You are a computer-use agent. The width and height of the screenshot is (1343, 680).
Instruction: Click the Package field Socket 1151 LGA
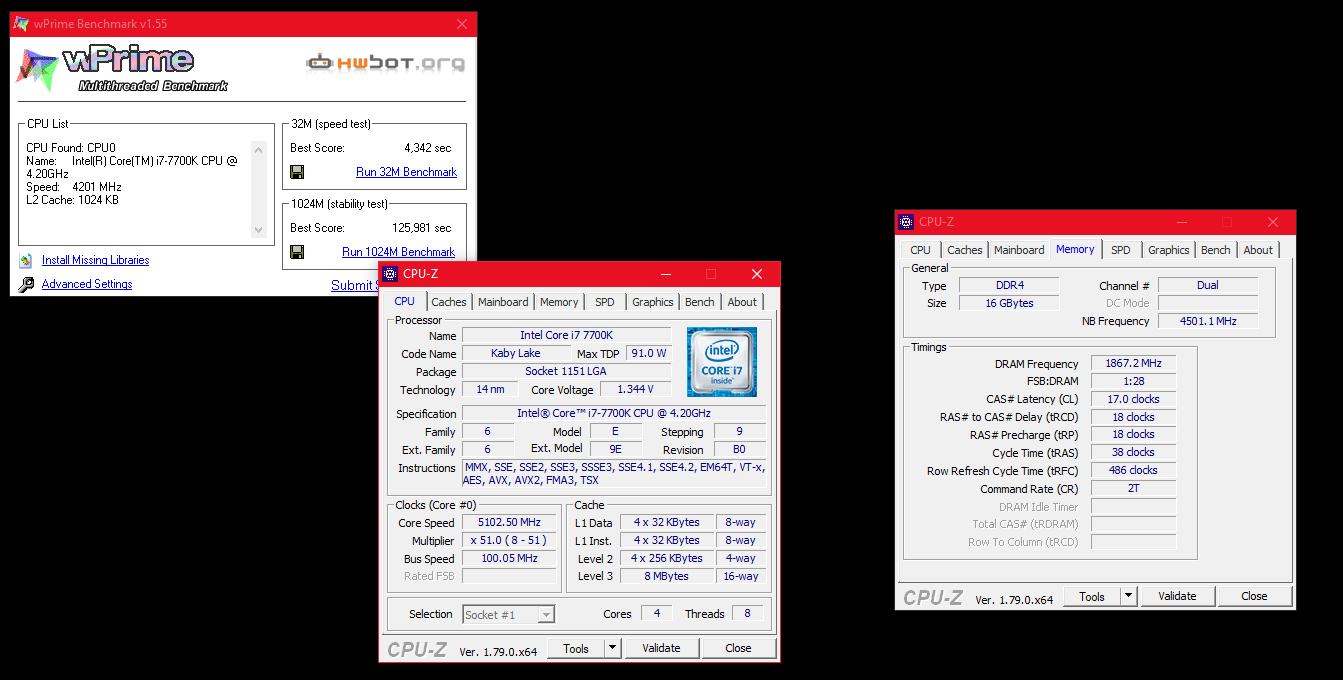pos(566,371)
